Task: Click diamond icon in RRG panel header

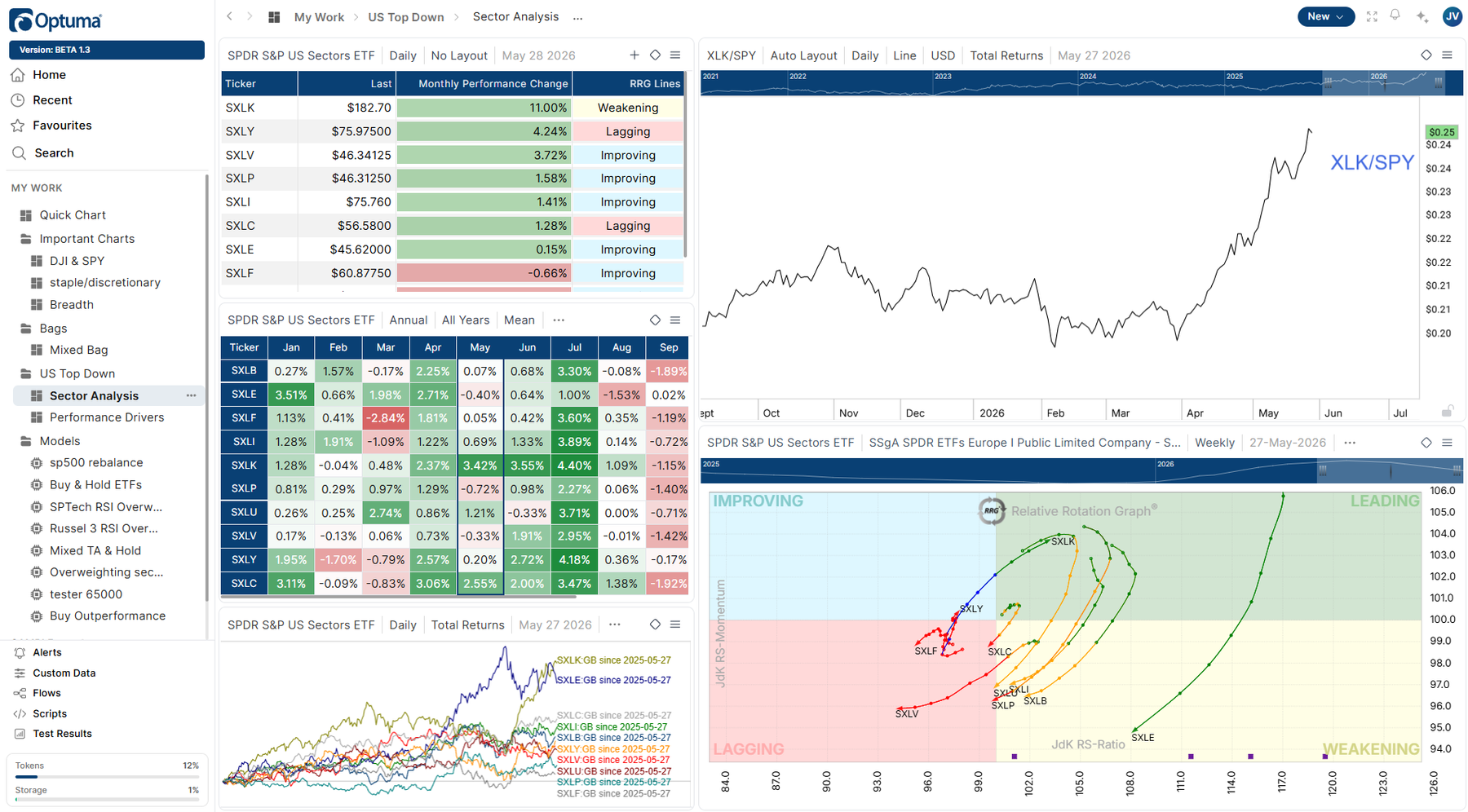Action: coord(1426,443)
